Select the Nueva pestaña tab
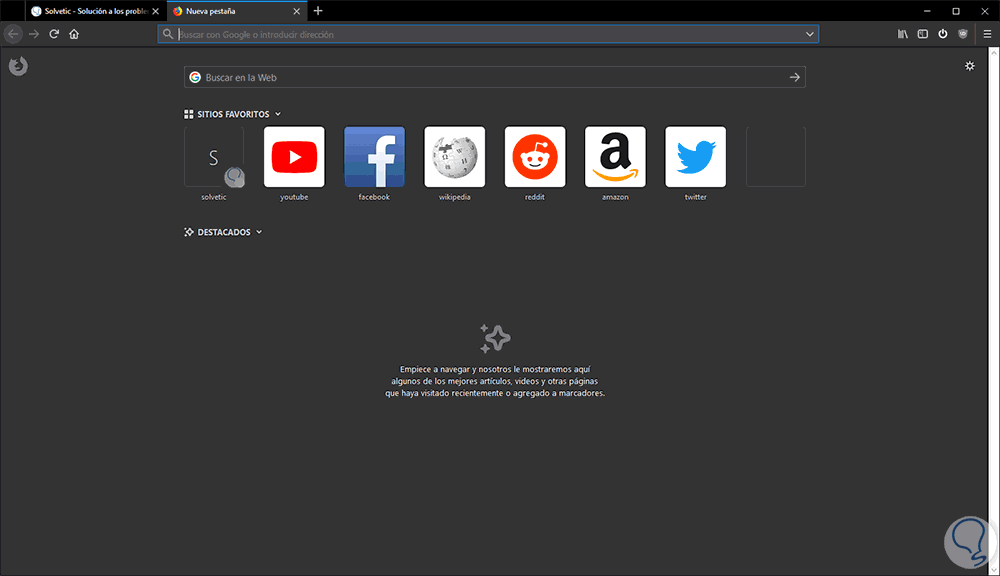The height and width of the screenshot is (576, 1000). point(237,11)
